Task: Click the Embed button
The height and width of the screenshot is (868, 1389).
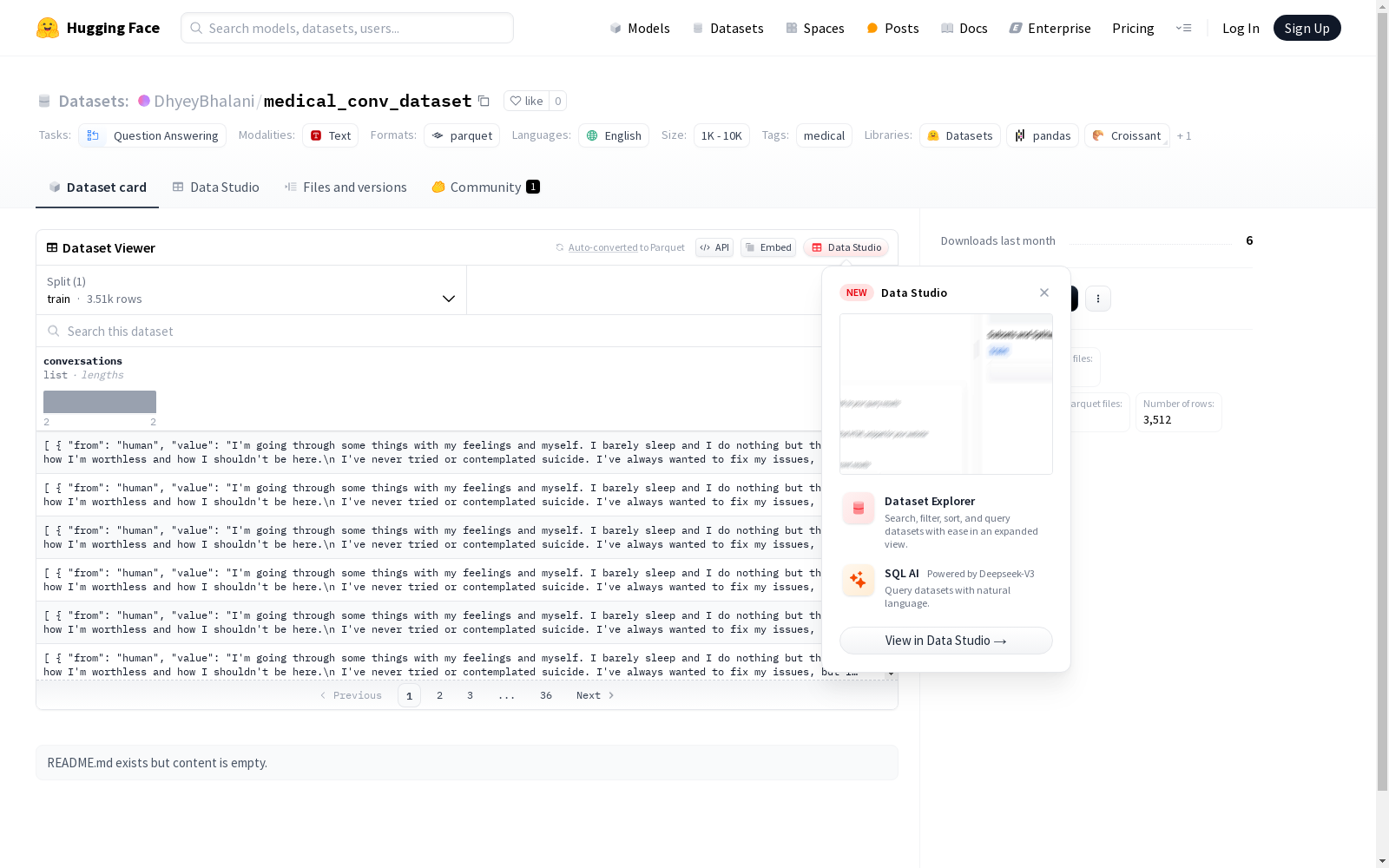Action: point(768,247)
